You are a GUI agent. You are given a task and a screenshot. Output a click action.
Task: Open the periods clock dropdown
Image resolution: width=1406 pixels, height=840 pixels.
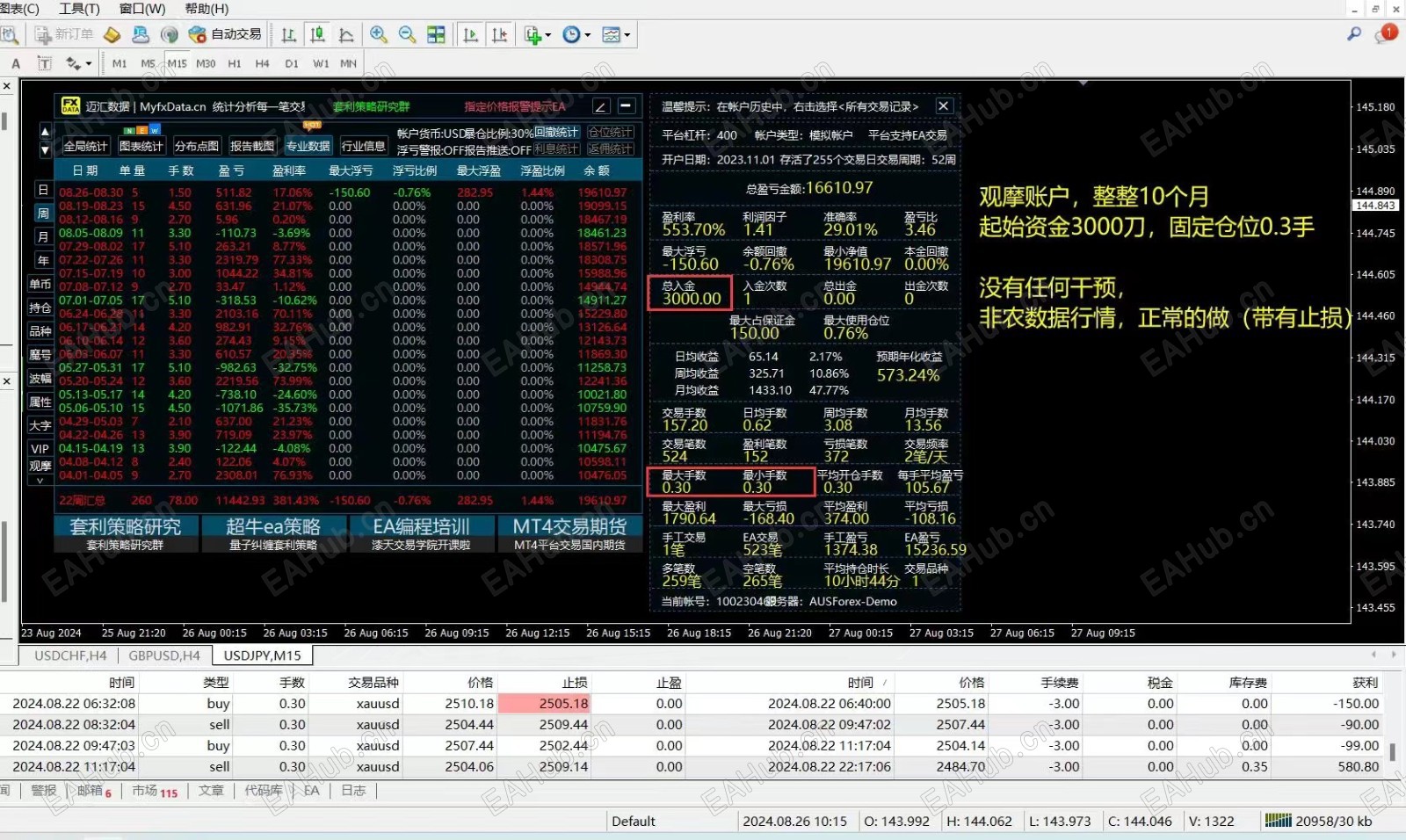click(576, 34)
